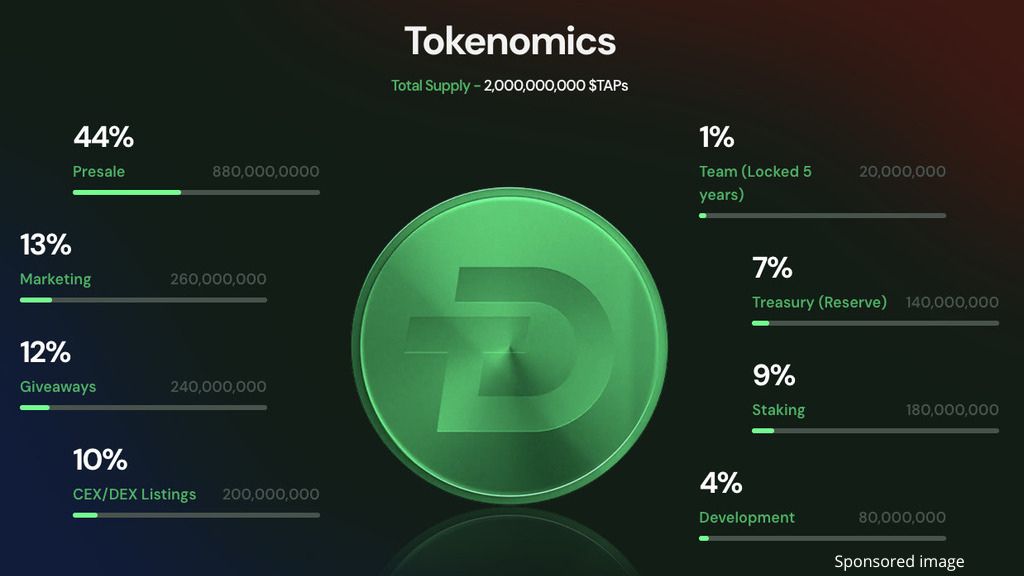The height and width of the screenshot is (576, 1024).
Task: Click the Marketing progress bar
Action: [143, 300]
